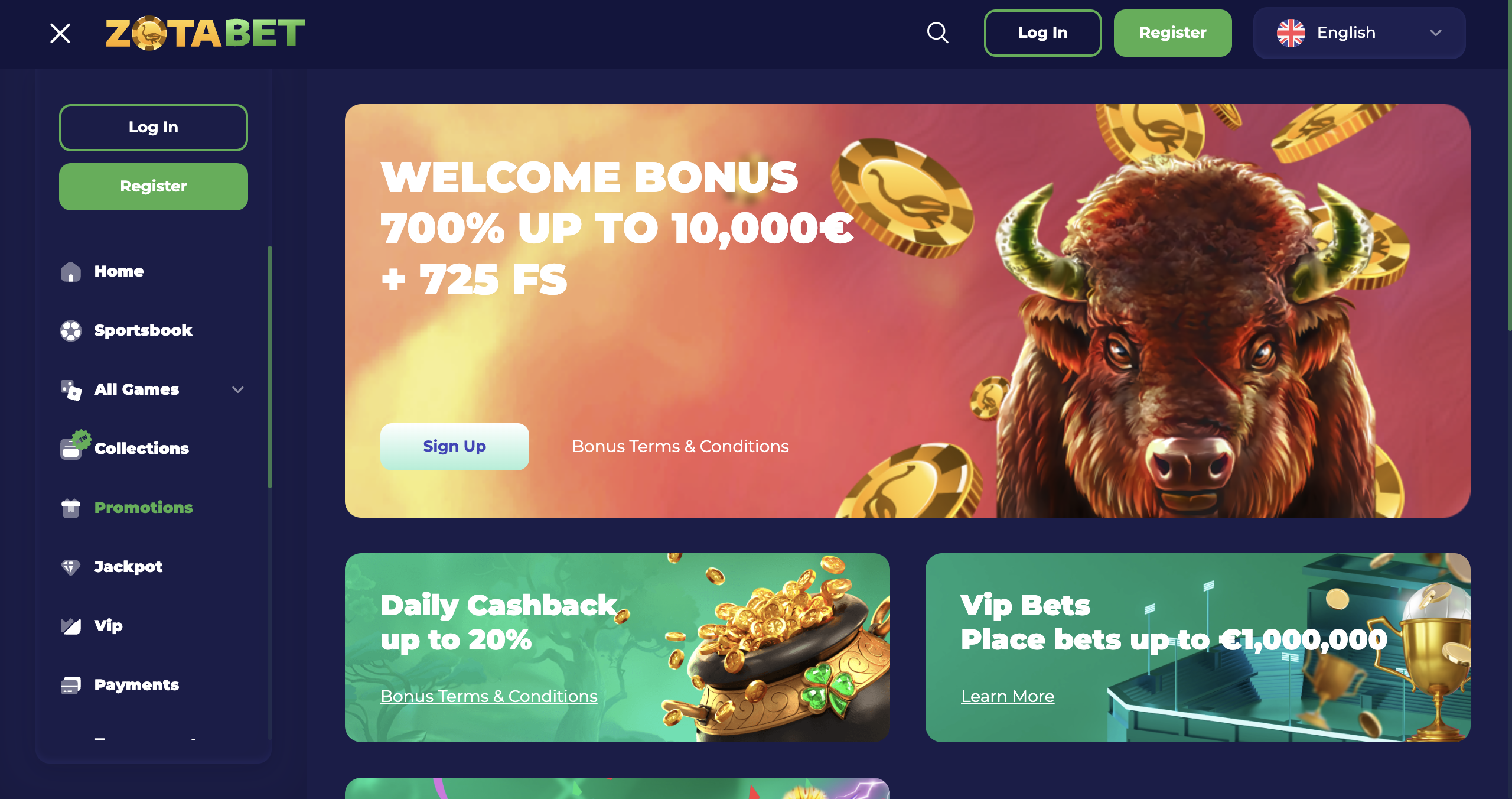Screen dimensions: 1512x799
Task: Select the Sportsbook soccer ball icon
Action: (x=71, y=331)
